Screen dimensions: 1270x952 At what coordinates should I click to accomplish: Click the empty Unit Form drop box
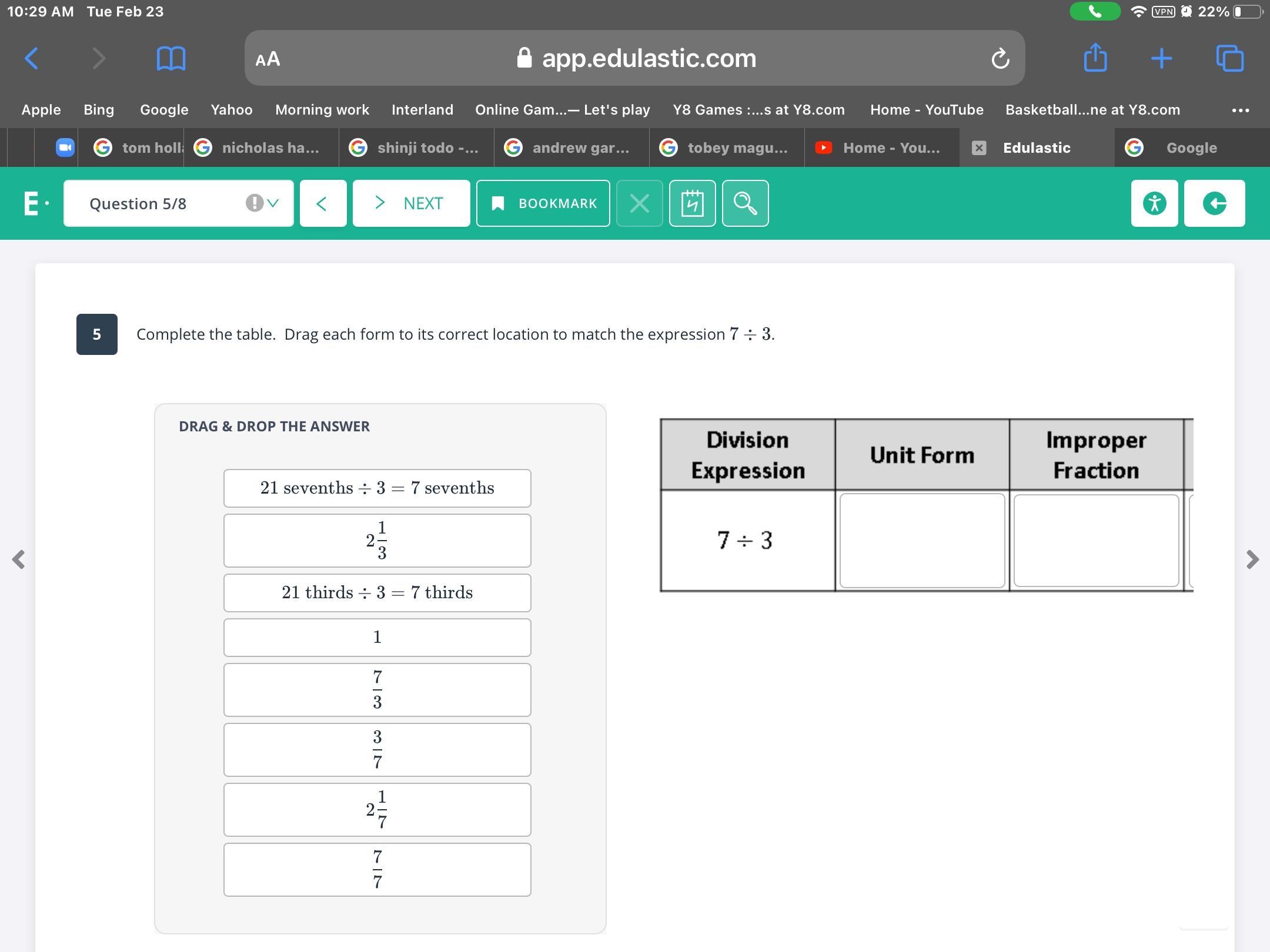(x=921, y=541)
